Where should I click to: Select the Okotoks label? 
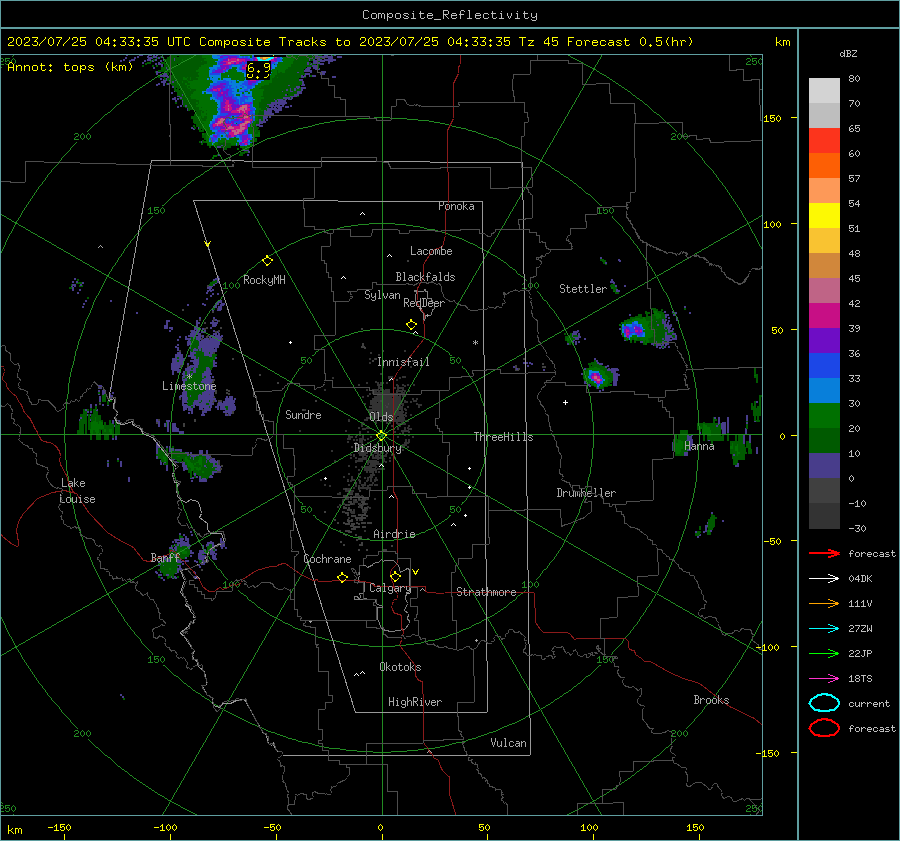tap(400, 667)
